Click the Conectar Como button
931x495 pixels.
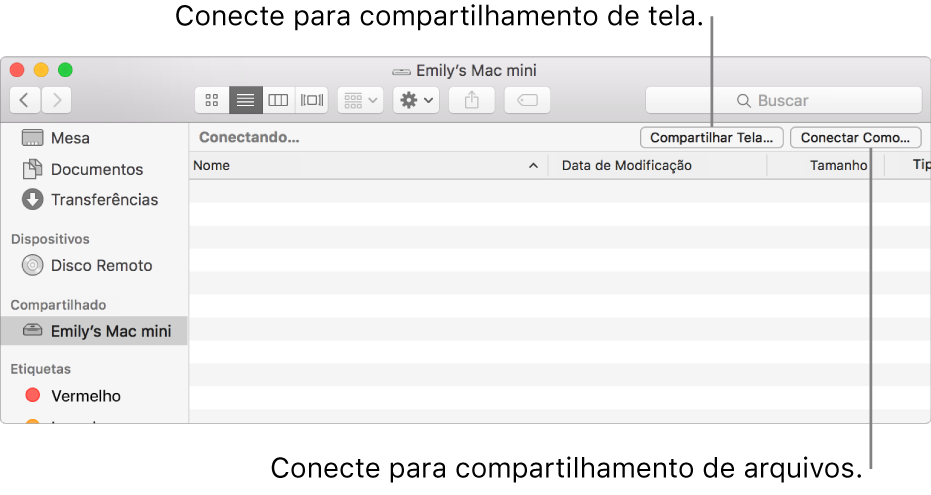(x=855, y=138)
